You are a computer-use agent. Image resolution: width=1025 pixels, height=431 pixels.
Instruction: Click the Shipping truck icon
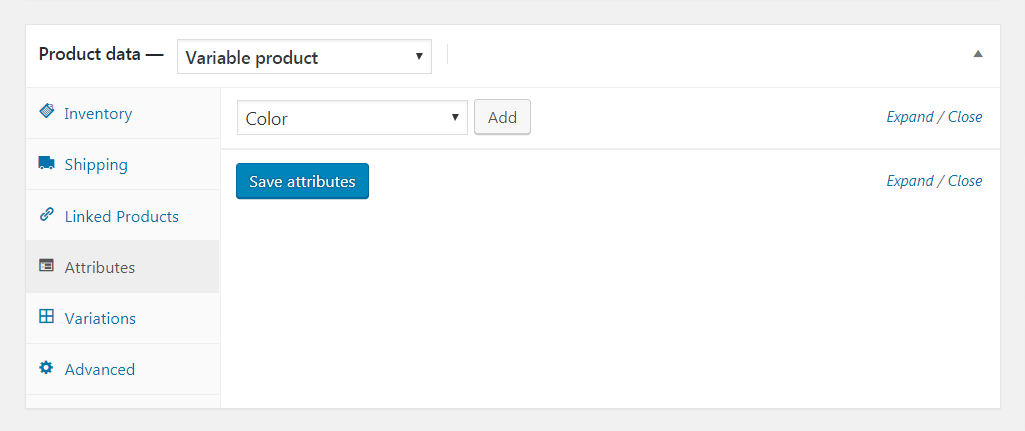[46, 163]
